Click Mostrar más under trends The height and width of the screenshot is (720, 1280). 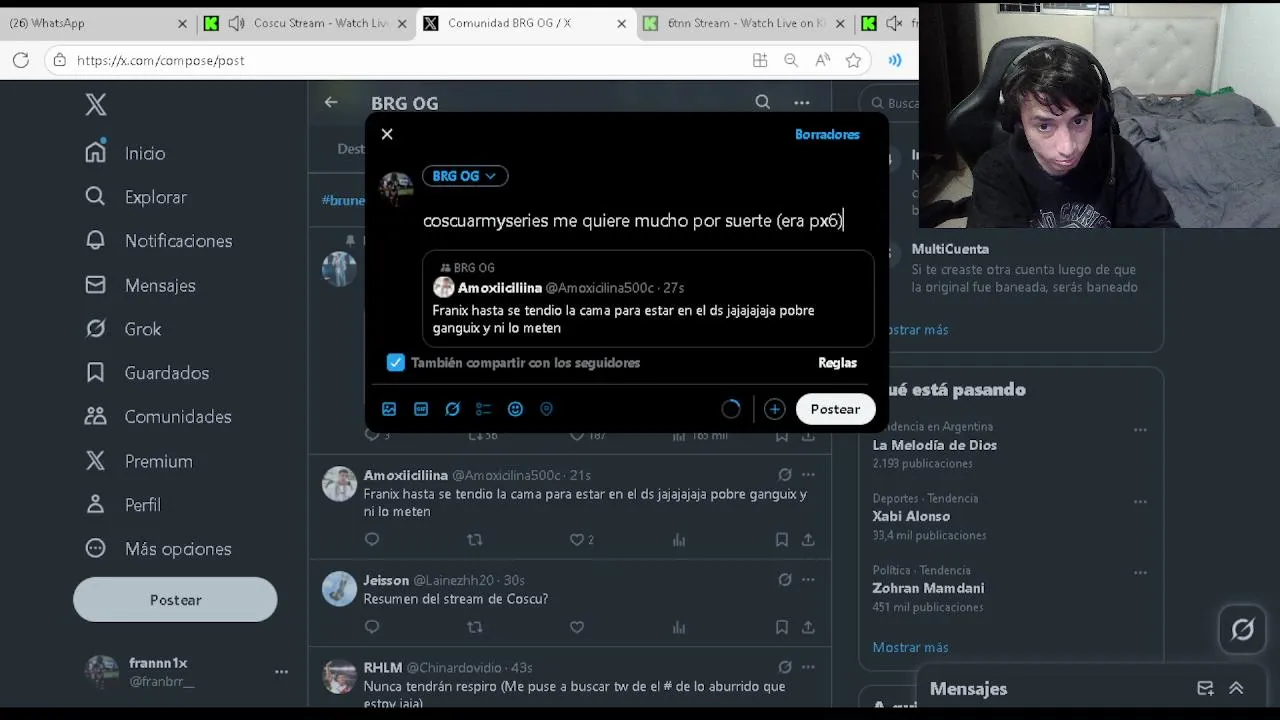[910, 647]
